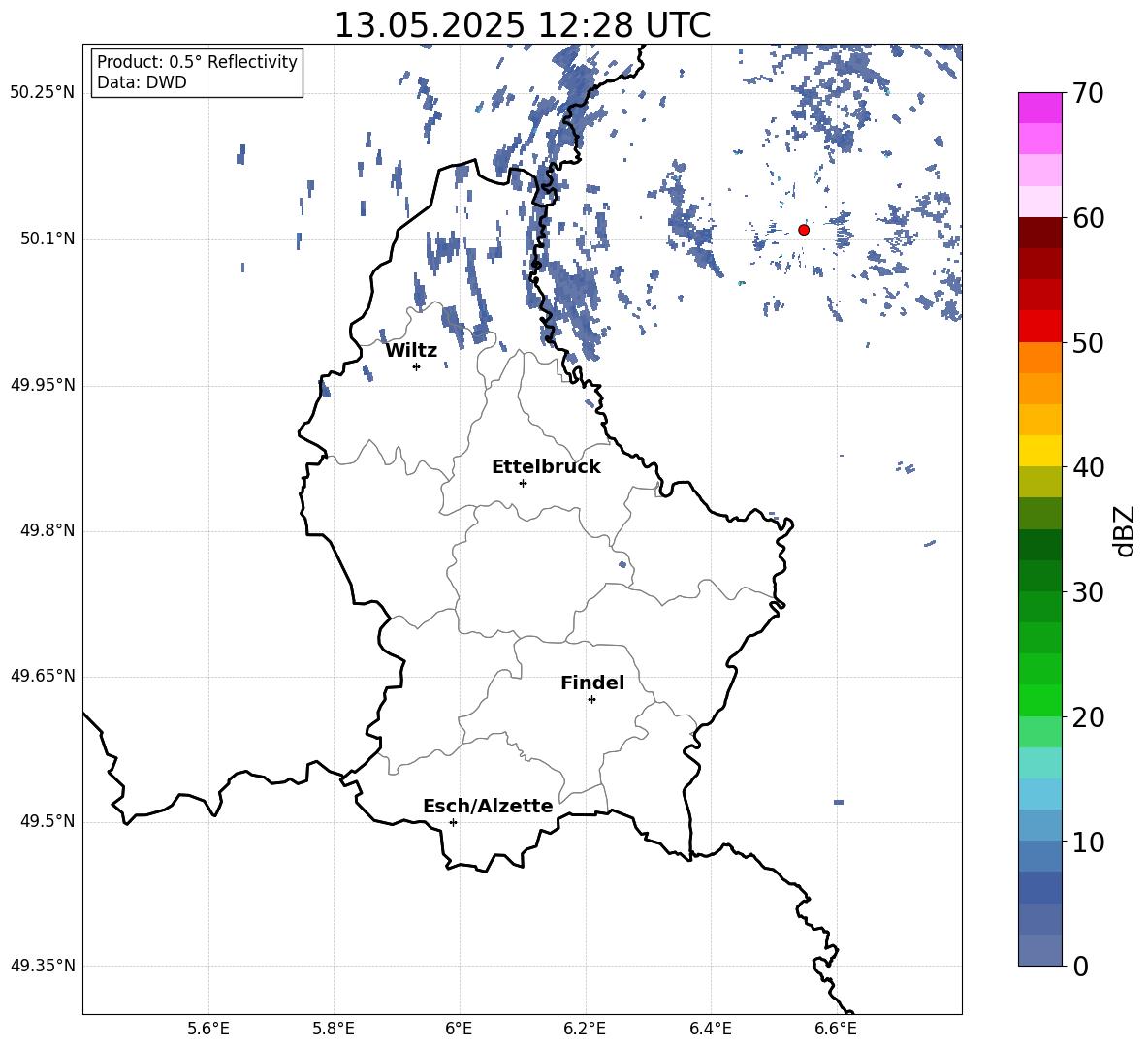Click the colorbar tick label 30
1148x1048 pixels.
(x=1088, y=592)
